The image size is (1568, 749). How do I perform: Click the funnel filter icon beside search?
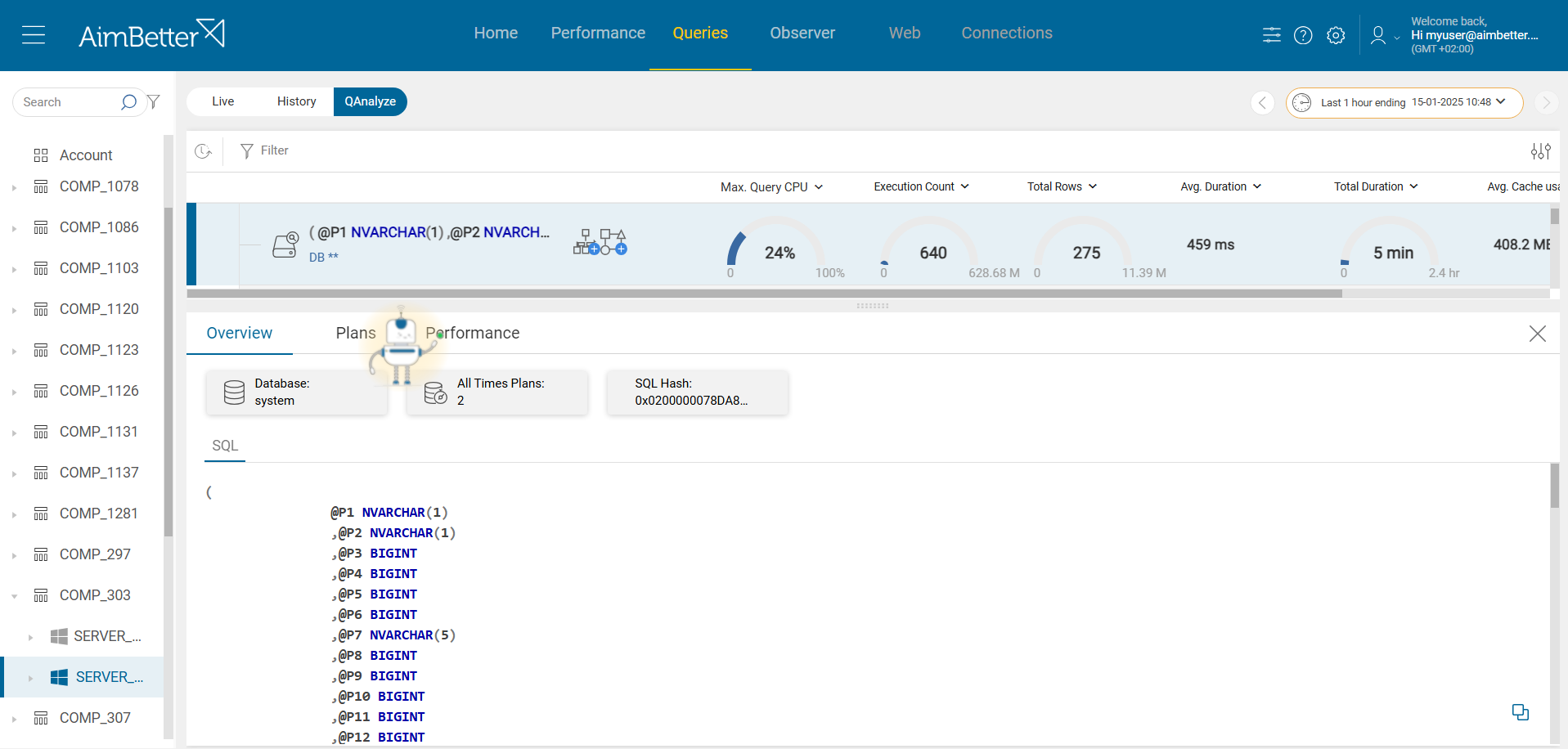pos(154,102)
